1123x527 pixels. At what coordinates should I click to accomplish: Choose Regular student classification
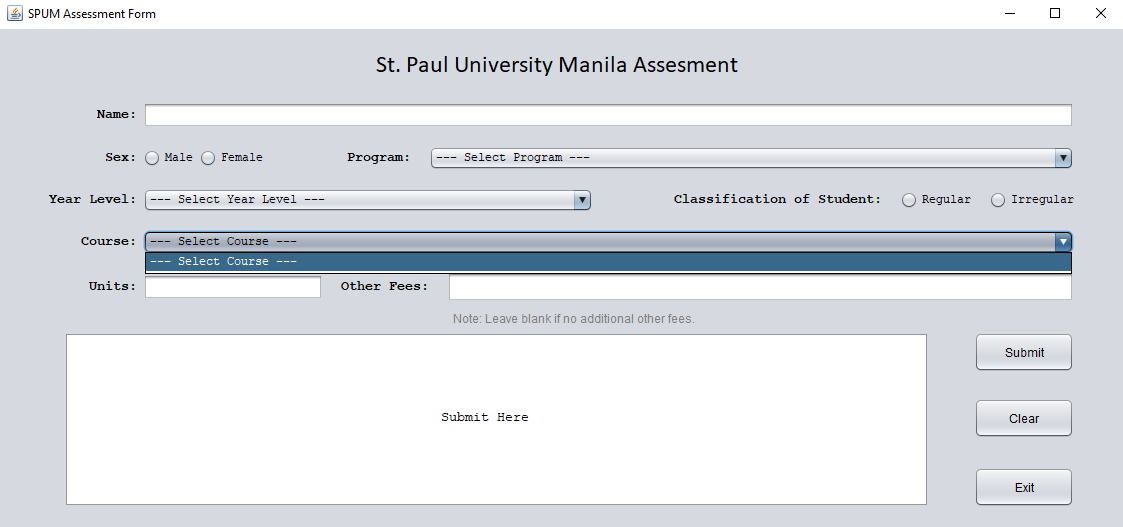[909, 200]
